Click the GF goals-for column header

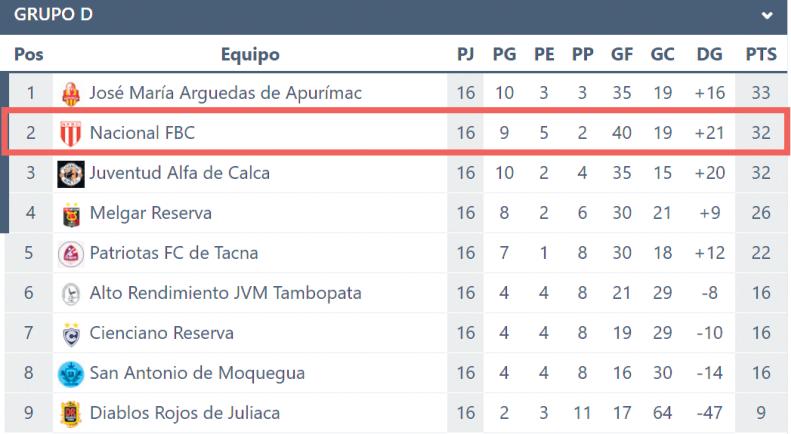point(622,54)
